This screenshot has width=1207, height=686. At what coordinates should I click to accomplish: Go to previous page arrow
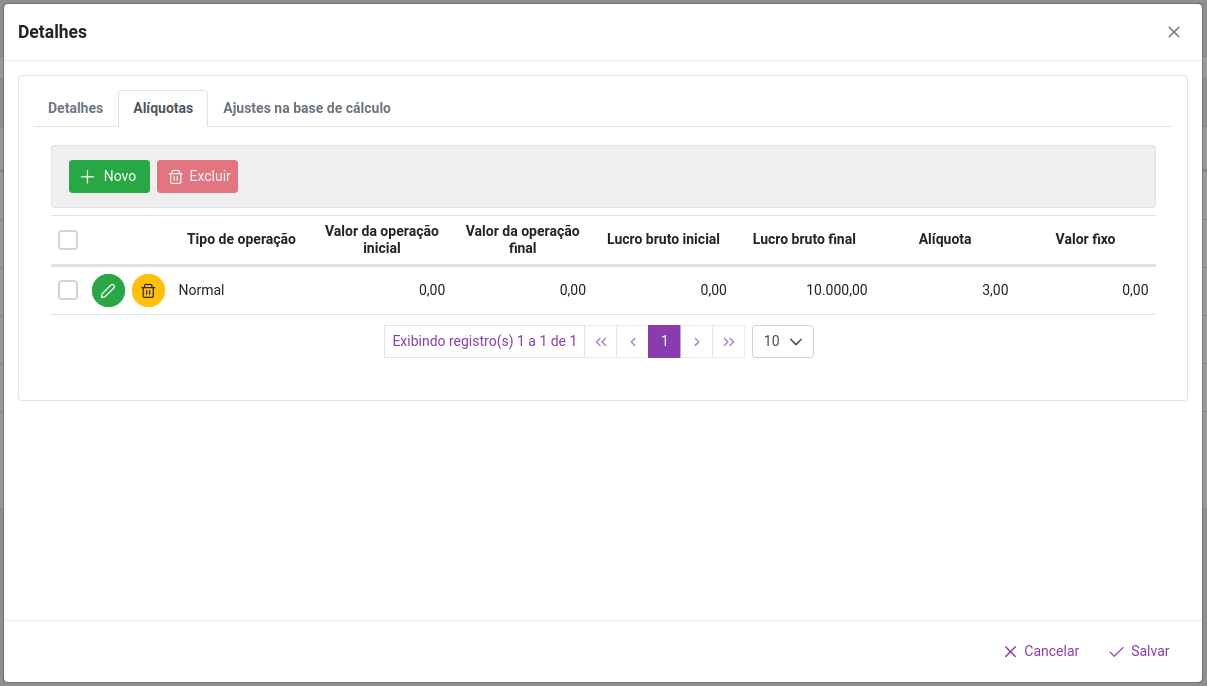633,342
